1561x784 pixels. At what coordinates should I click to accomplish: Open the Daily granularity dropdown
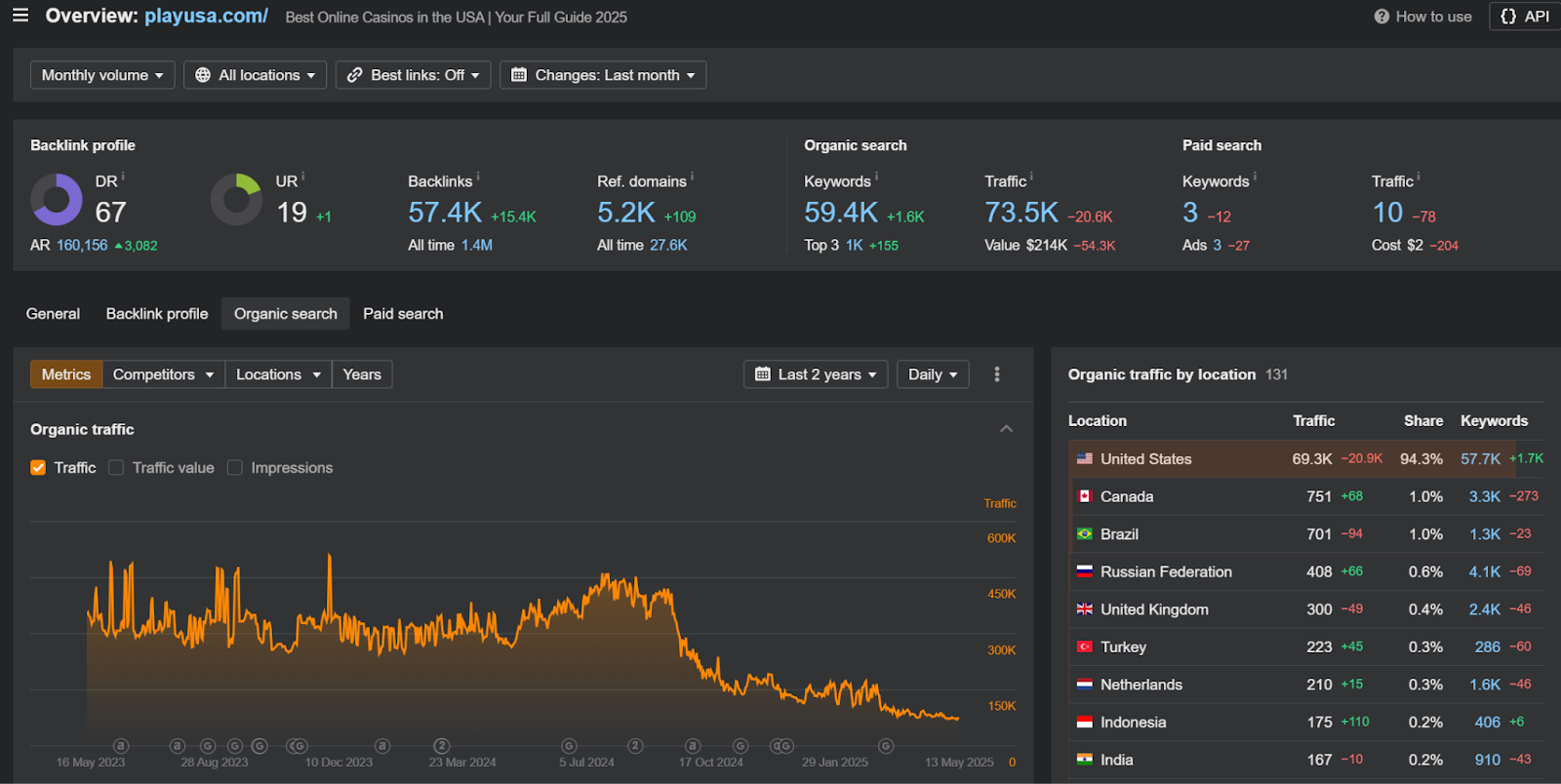tap(933, 374)
